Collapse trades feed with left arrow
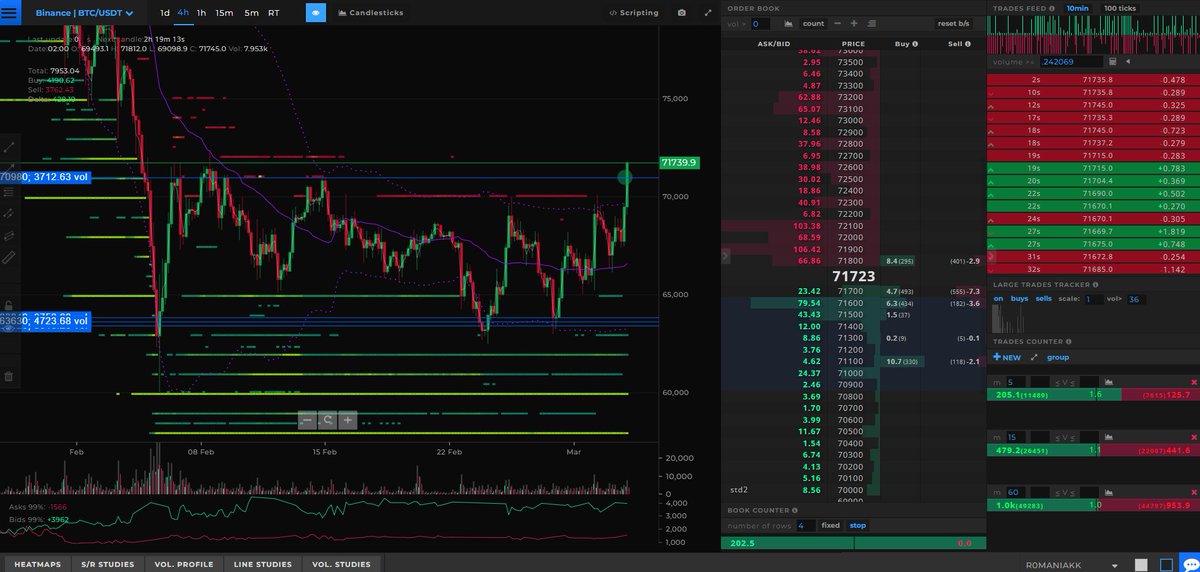 [1128, 62]
